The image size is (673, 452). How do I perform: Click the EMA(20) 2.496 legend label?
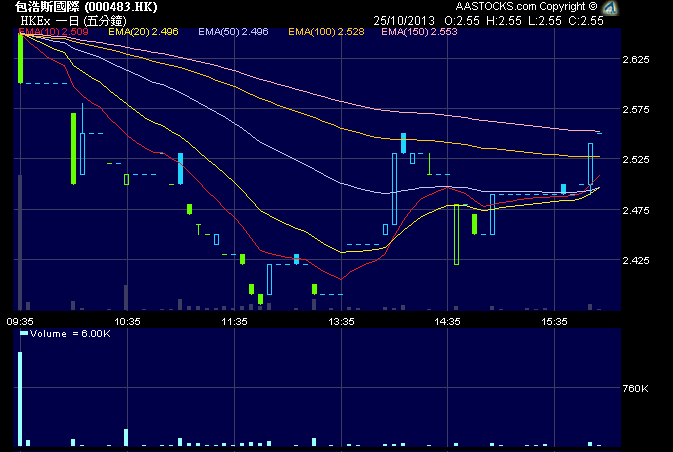(x=143, y=32)
